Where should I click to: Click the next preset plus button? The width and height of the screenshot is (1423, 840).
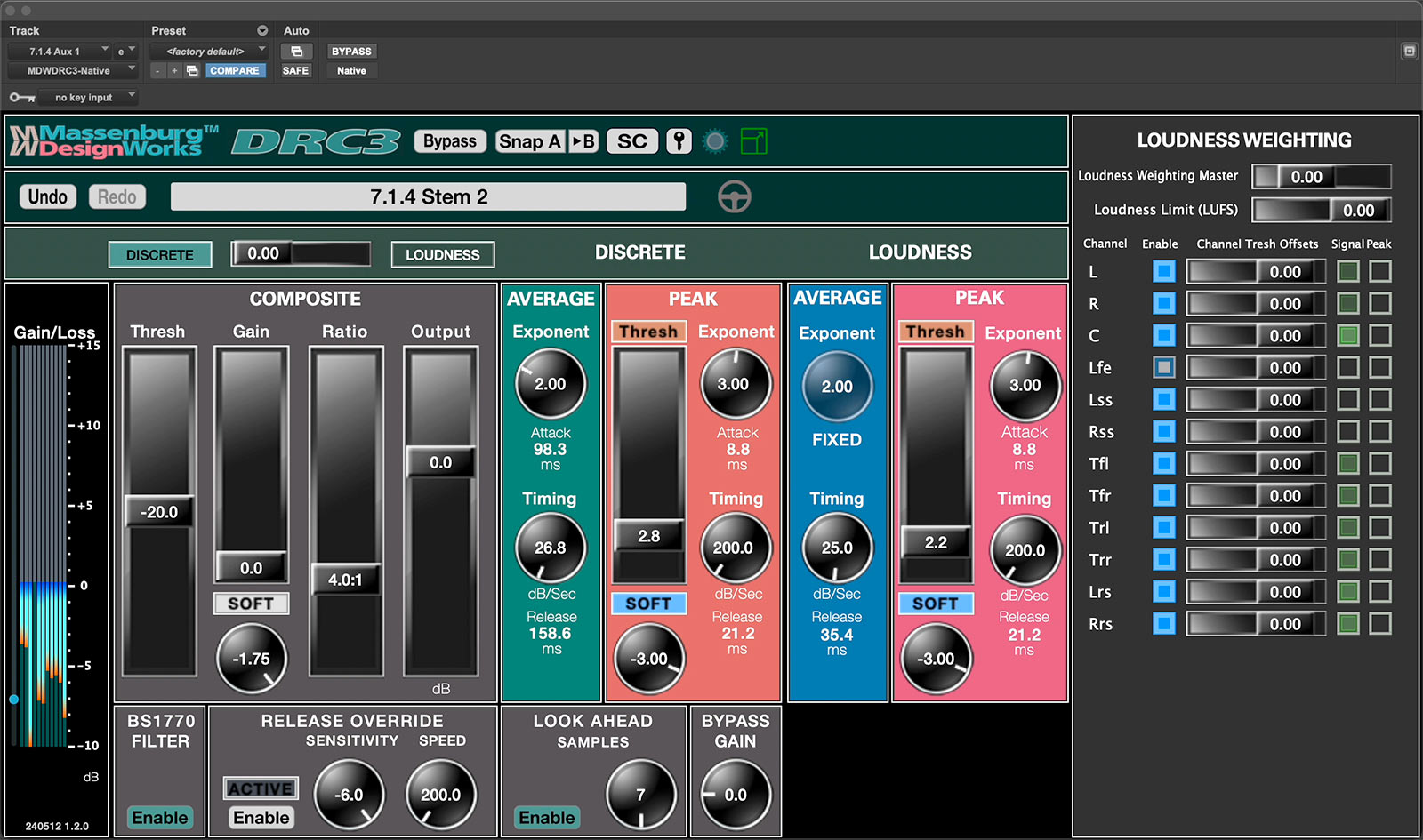click(x=174, y=71)
